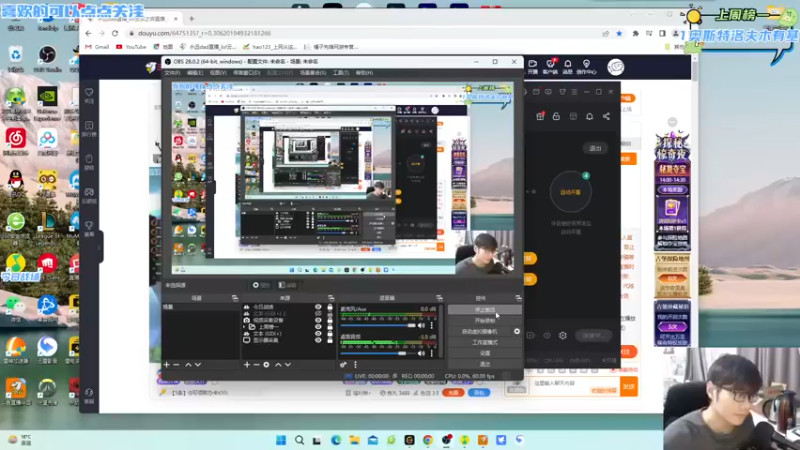800x450 pixels.
Task: Click the Douyu page vertical scrollbar
Action: pyautogui.click(x=694, y=71)
